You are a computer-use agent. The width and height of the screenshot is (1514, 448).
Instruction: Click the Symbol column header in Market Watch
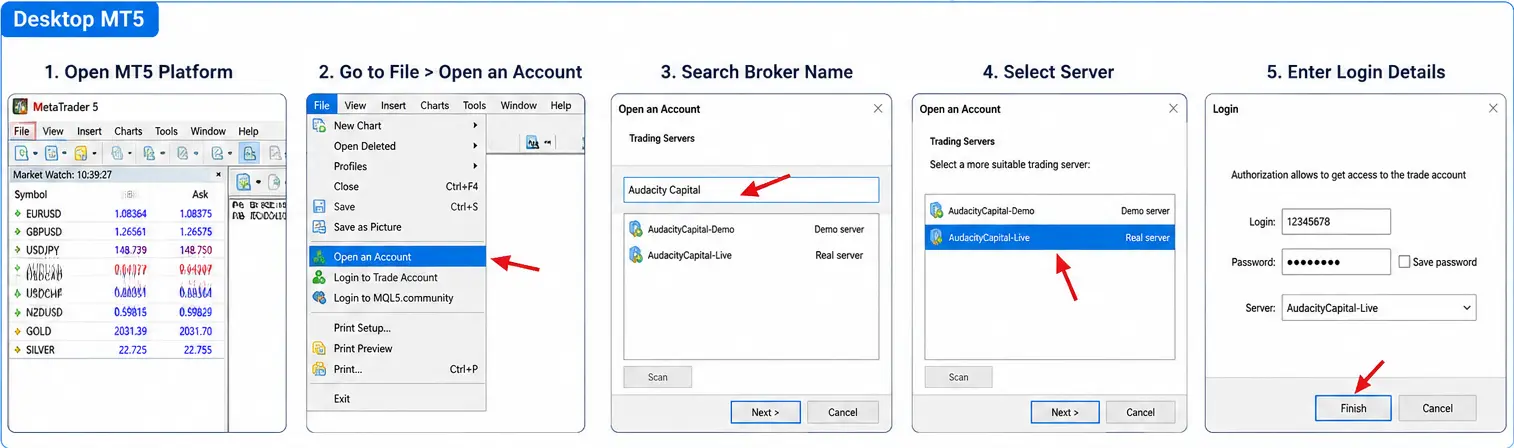point(31,194)
